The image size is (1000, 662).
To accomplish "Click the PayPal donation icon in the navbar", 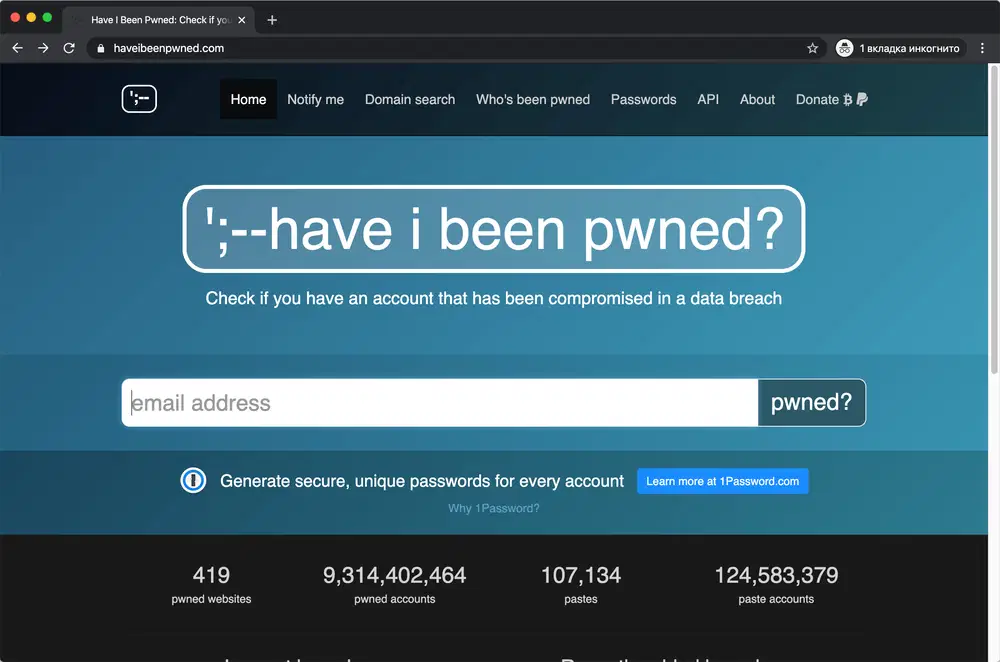I will [864, 99].
